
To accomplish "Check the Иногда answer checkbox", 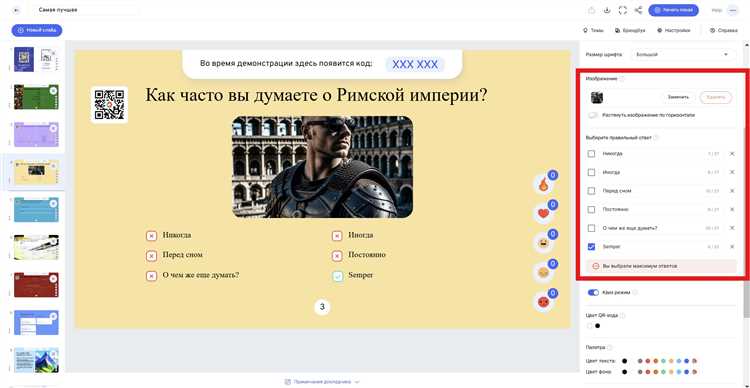I will [591, 172].
